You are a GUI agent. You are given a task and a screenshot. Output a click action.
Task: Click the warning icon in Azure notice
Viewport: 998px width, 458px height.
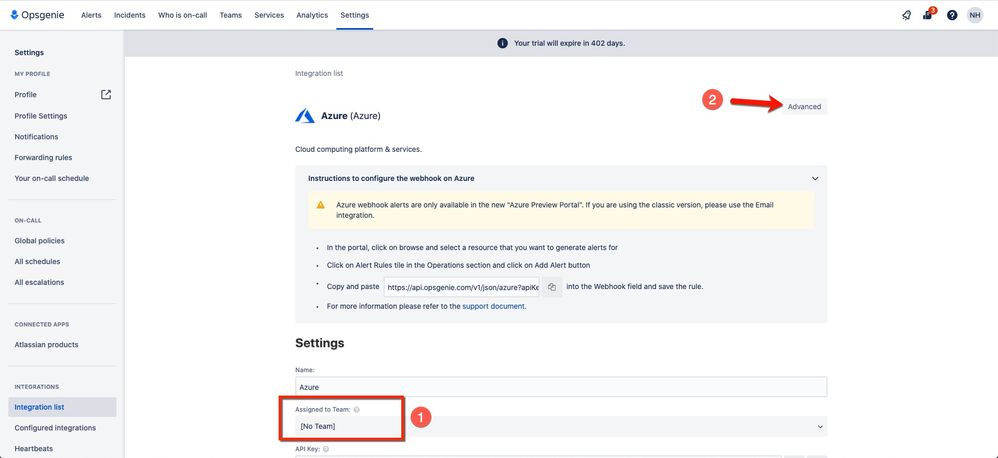(x=321, y=205)
